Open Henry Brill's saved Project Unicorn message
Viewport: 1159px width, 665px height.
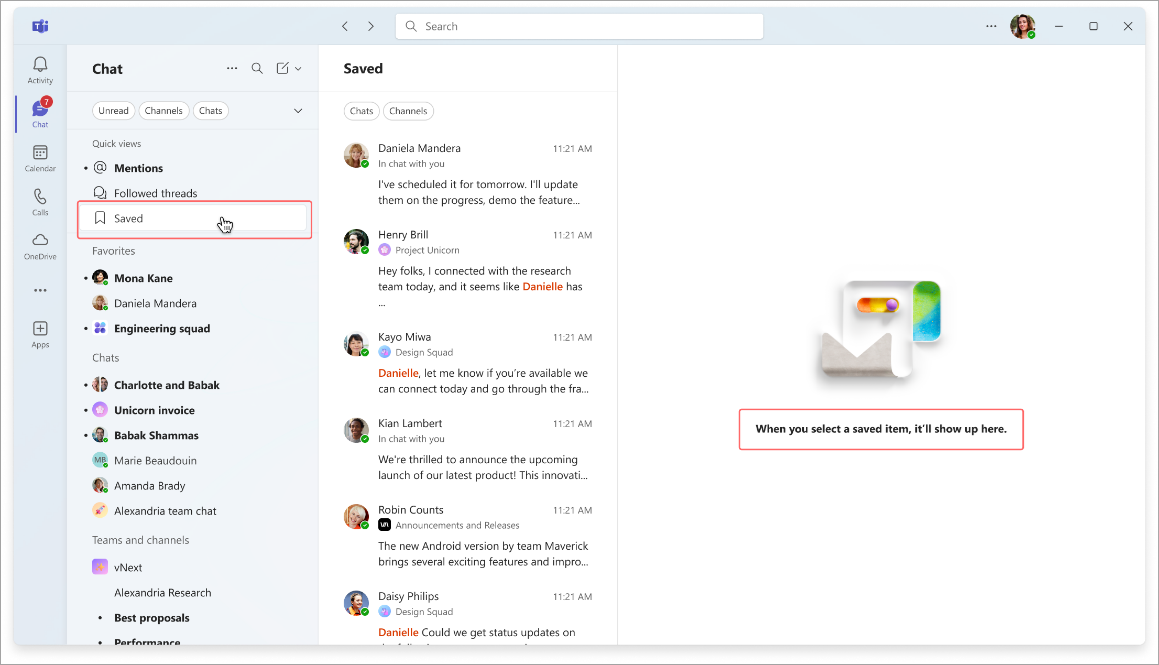click(468, 269)
